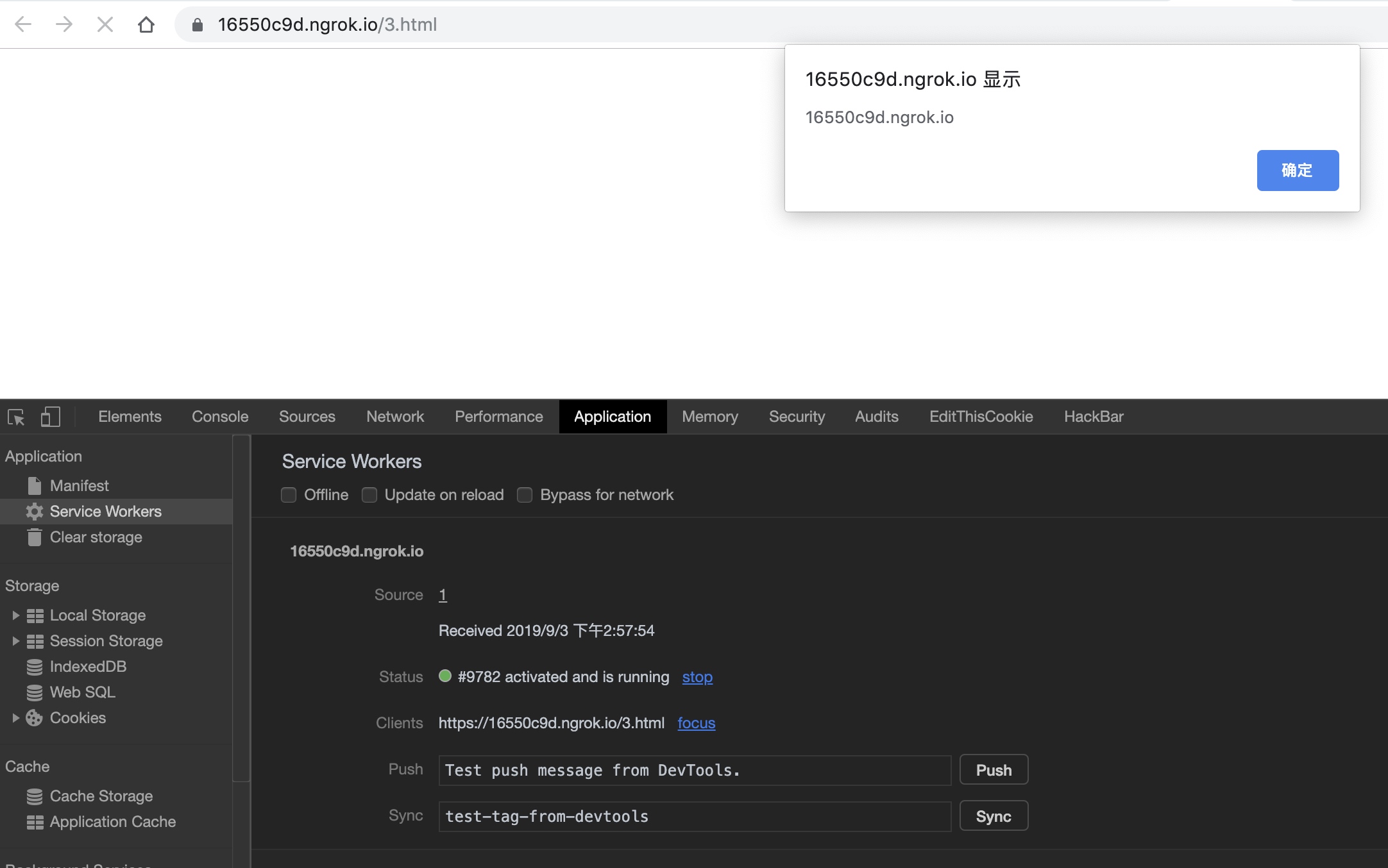The width and height of the screenshot is (1388, 868).
Task: Click the Sync tag input field
Action: click(x=695, y=816)
